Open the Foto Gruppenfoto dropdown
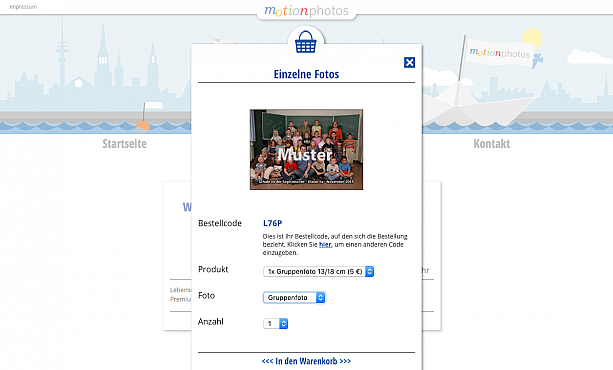613x370 pixels. pos(294,298)
